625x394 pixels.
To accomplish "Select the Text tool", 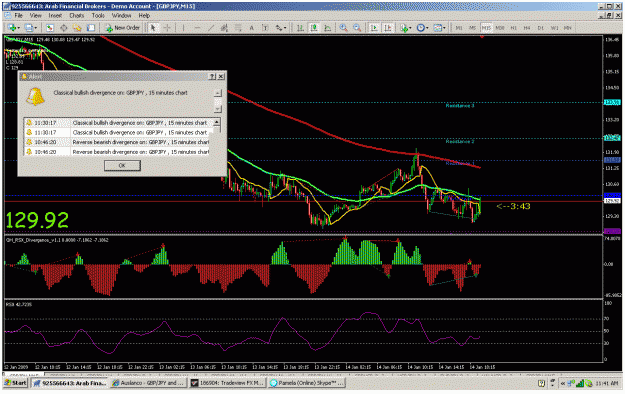I will [252, 28].
